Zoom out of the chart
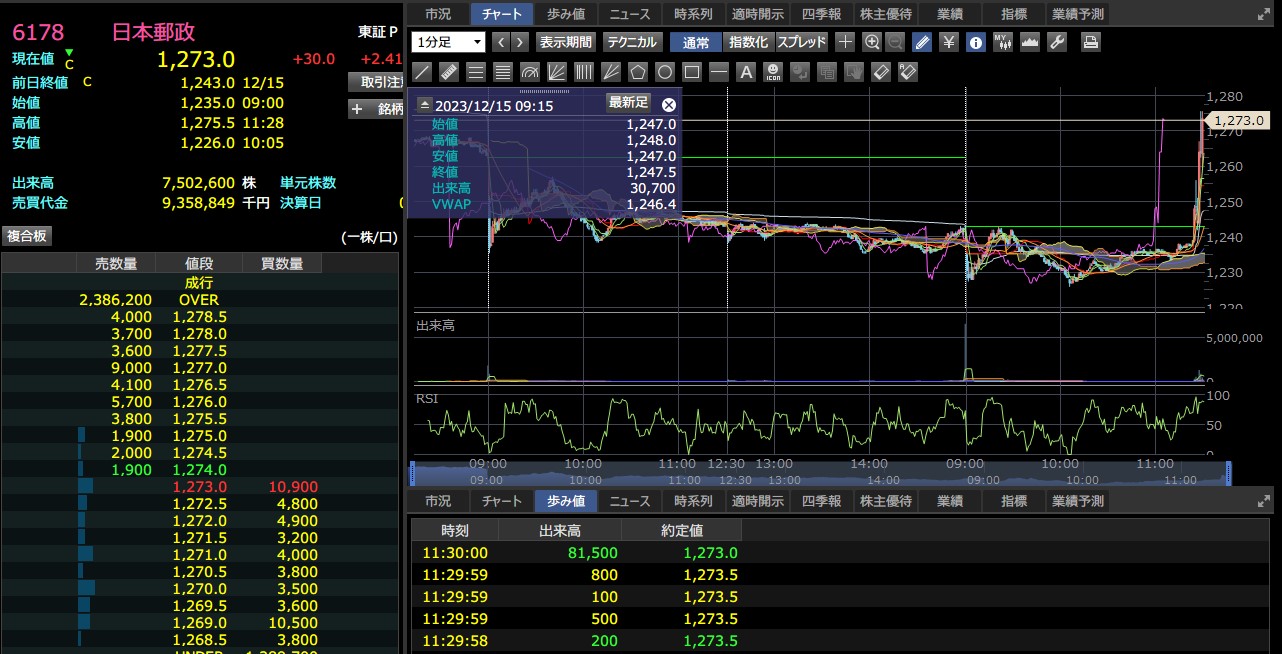The image size is (1282, 654). (x=895, y=42)
